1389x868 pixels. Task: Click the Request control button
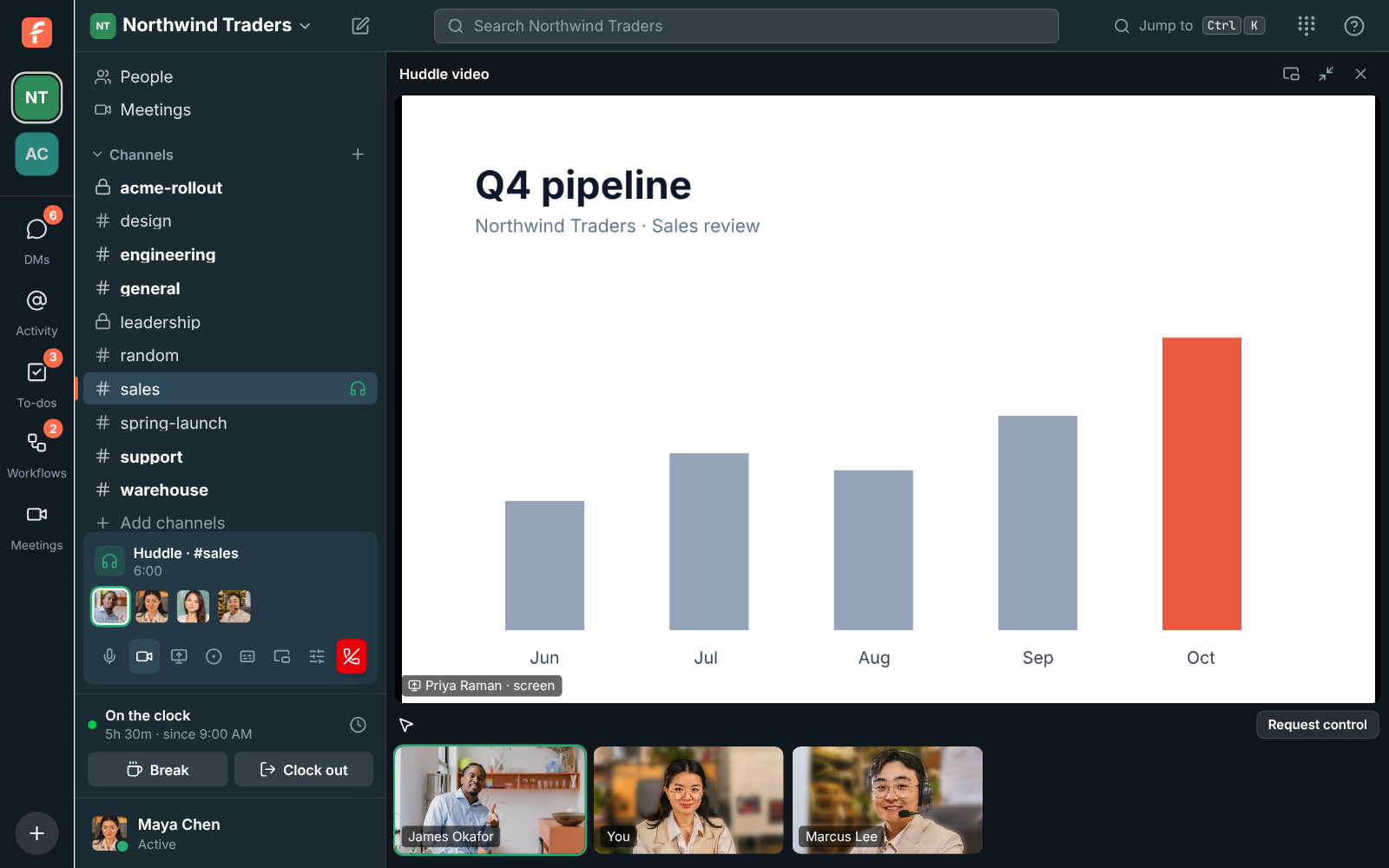[1317, 725]
